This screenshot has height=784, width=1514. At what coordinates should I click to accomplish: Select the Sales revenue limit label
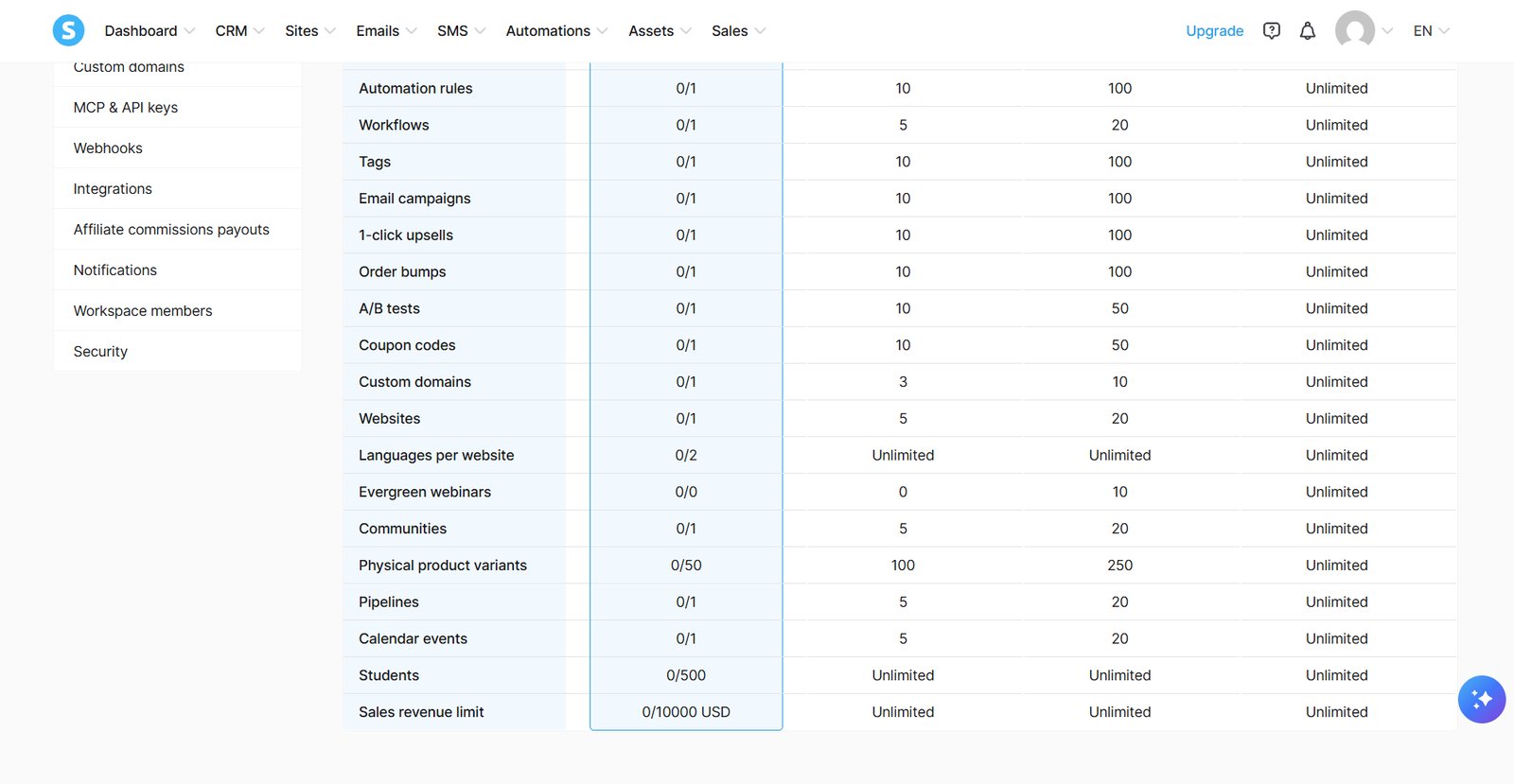(421, 712)
